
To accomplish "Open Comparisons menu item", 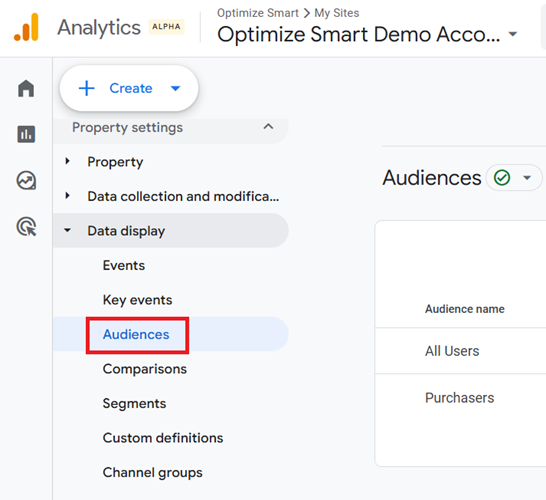I will [145, 369].
